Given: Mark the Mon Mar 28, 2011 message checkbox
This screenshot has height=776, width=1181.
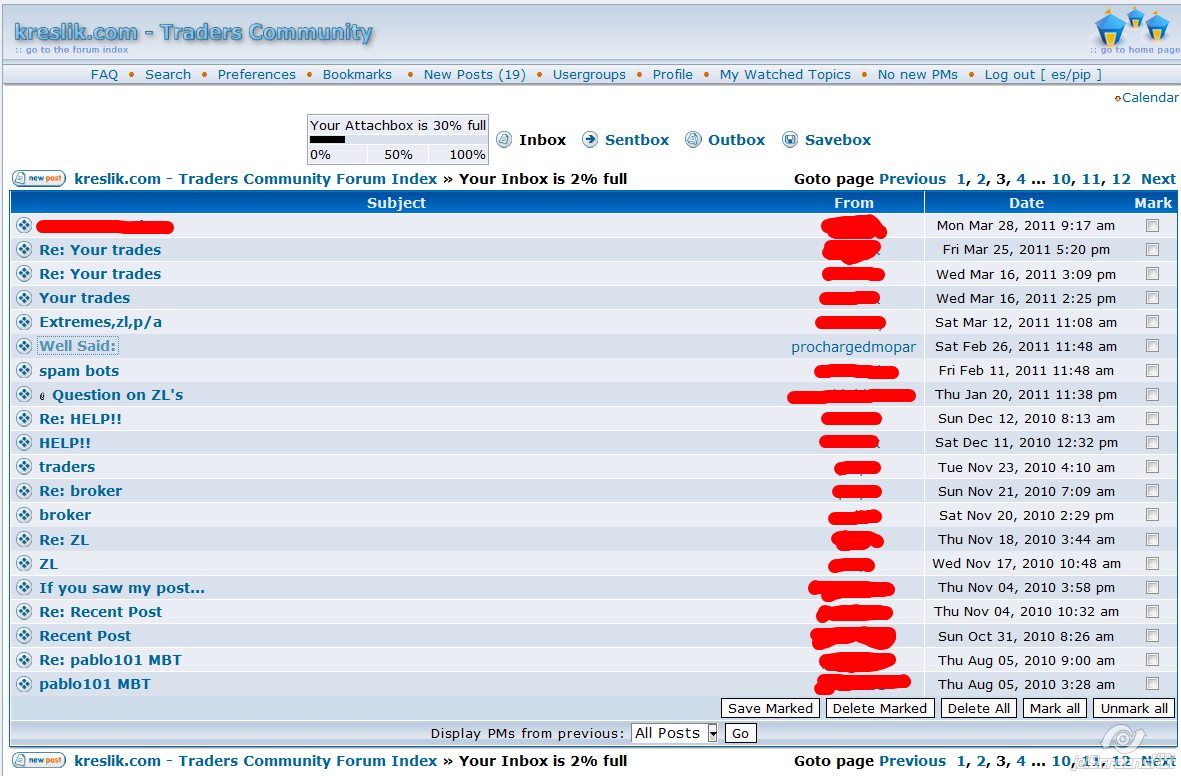Looking at the screenshot, I should [x=1152, y=225].
